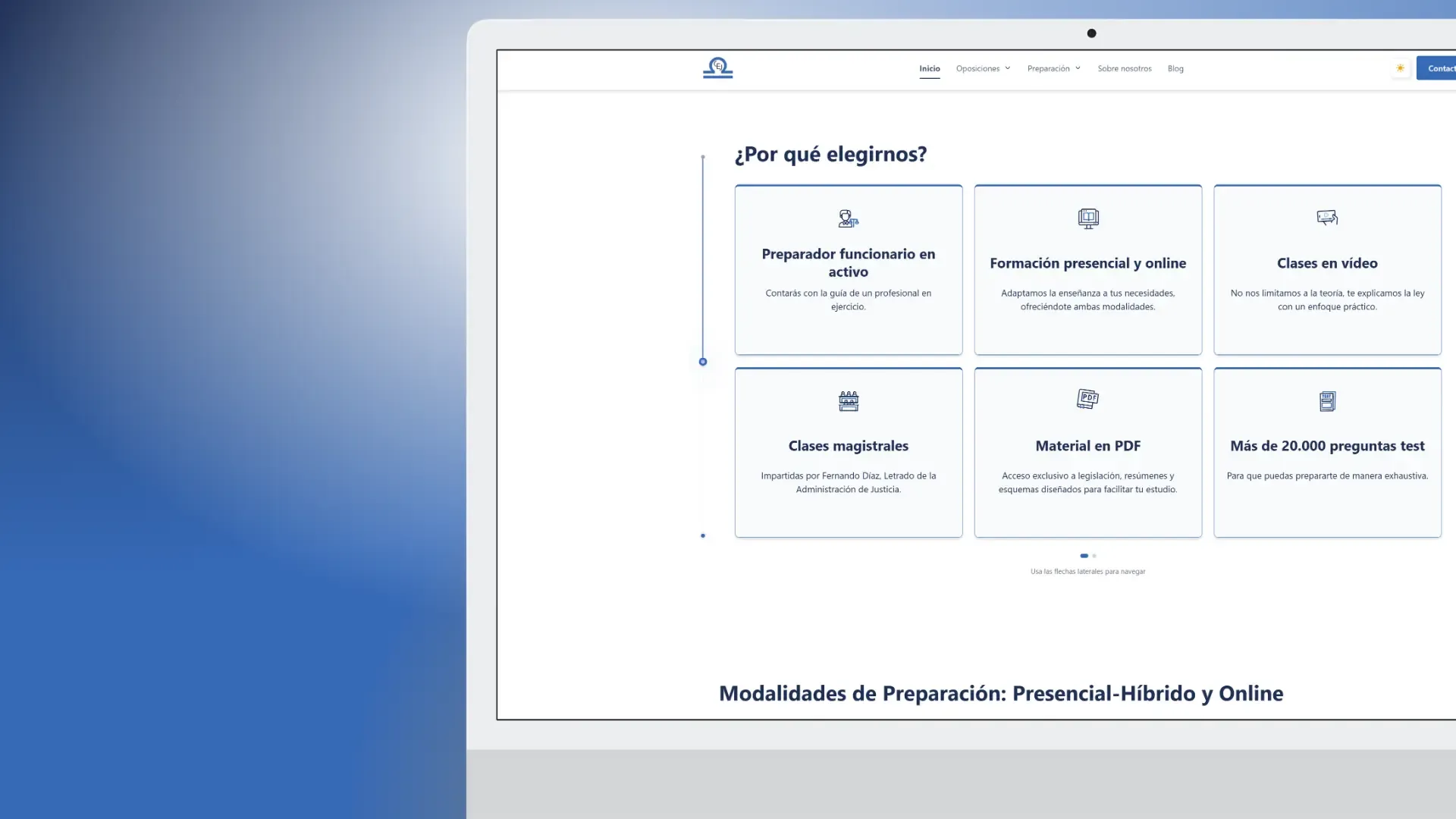The height and width of the screenshot is (819, 1456).
Task: Click the timeline dot beside the cards grid
Action: tap(703, 362)
